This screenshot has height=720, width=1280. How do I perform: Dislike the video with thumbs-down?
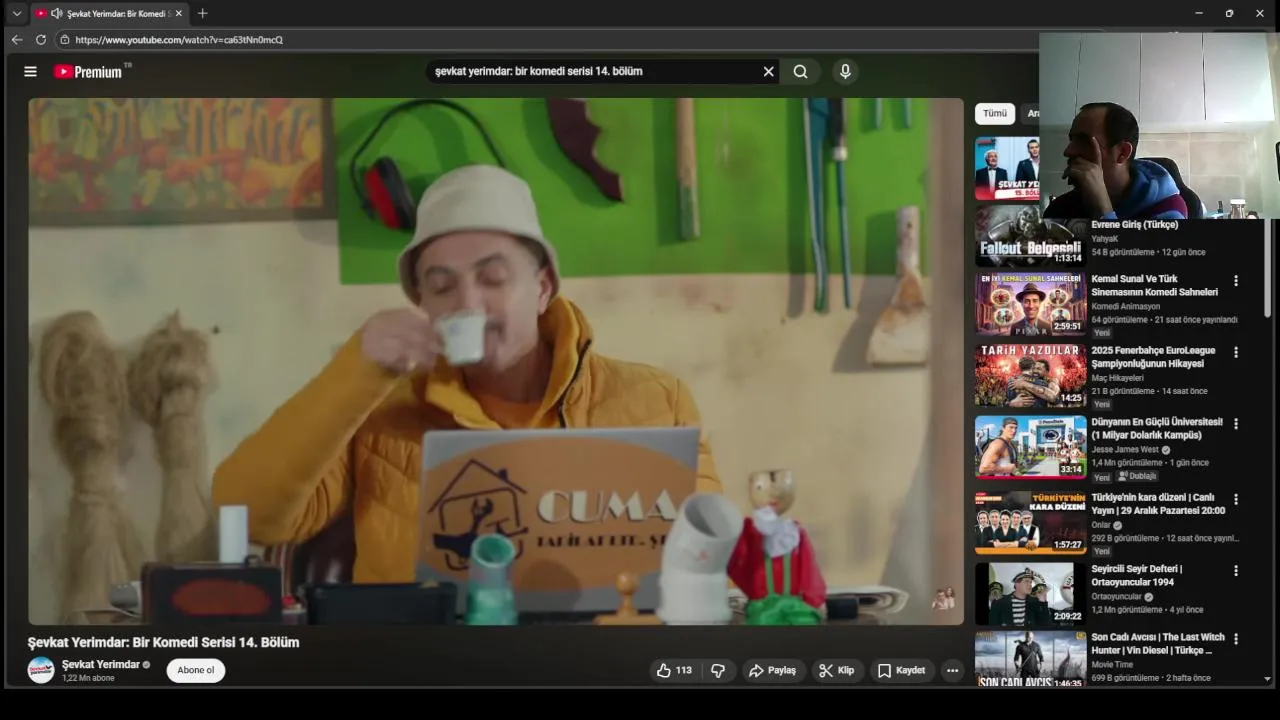tap(718, 670)
